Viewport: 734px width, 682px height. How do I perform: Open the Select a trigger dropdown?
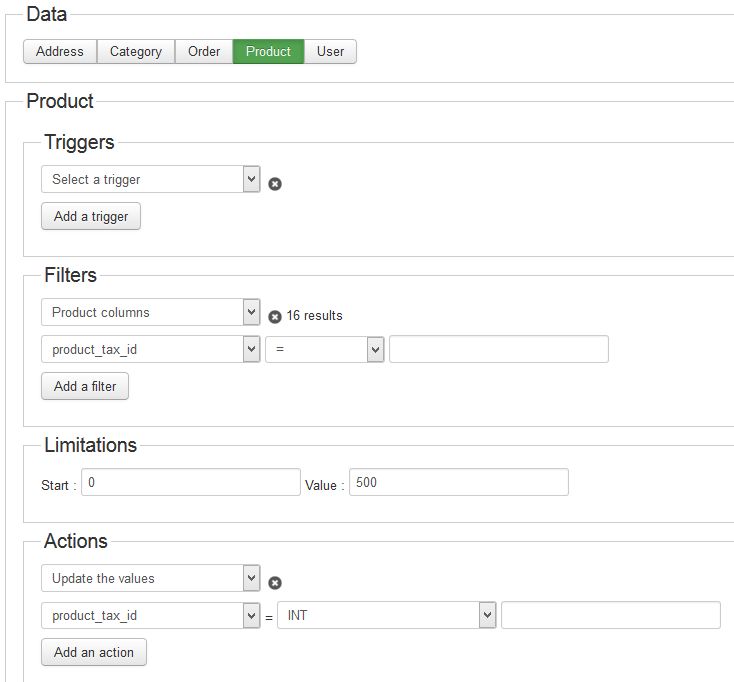click(151, 179)
